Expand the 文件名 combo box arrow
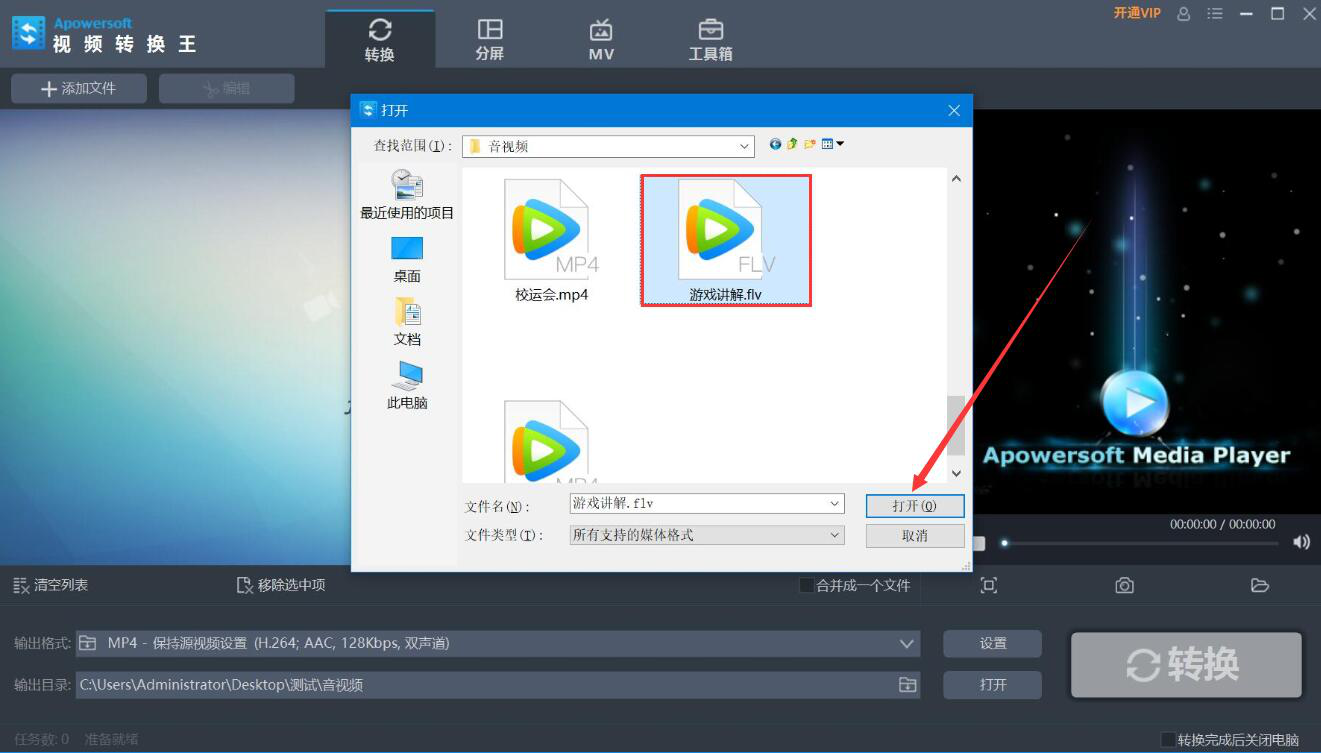This screenshot has width=1321, height=753. tap(835, 504)
